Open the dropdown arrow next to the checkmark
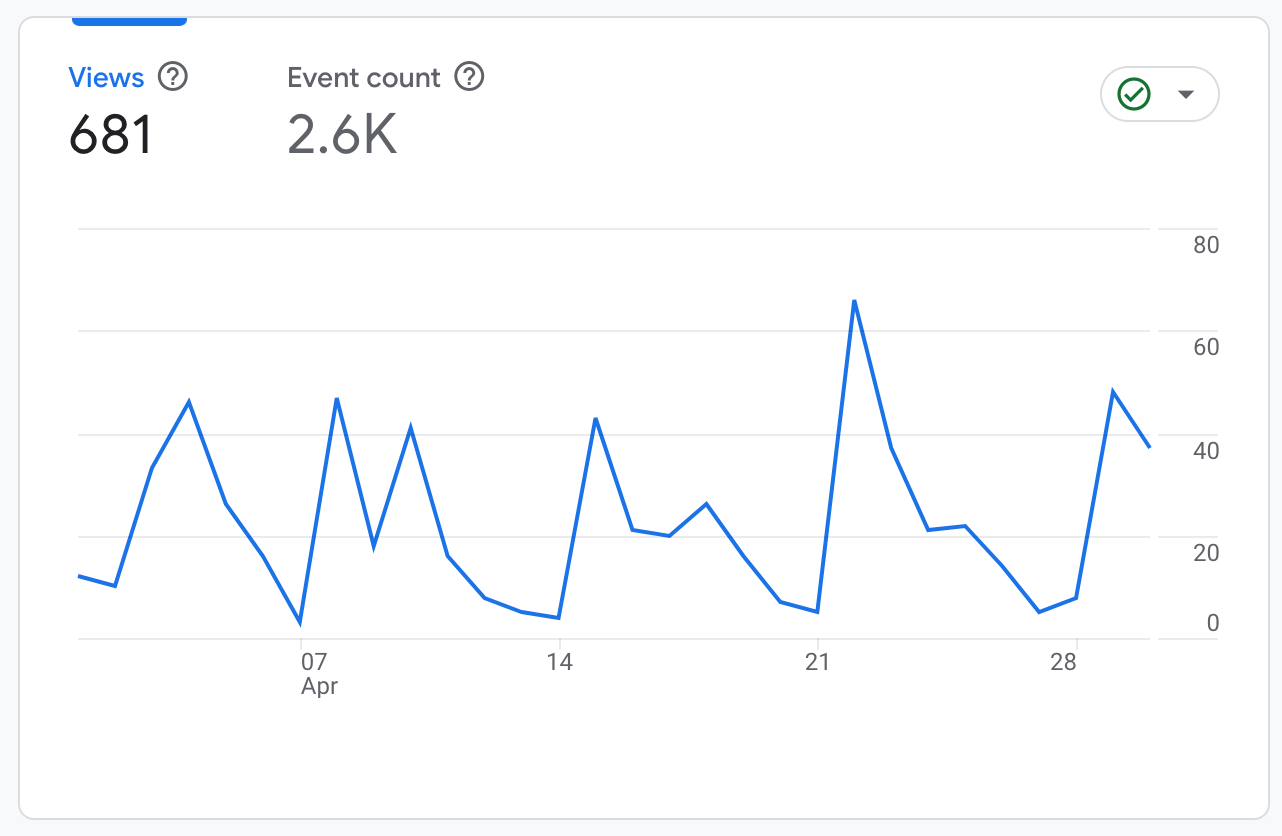Viewport: 1282px width, 836px height. click(x=1186, y=94)
